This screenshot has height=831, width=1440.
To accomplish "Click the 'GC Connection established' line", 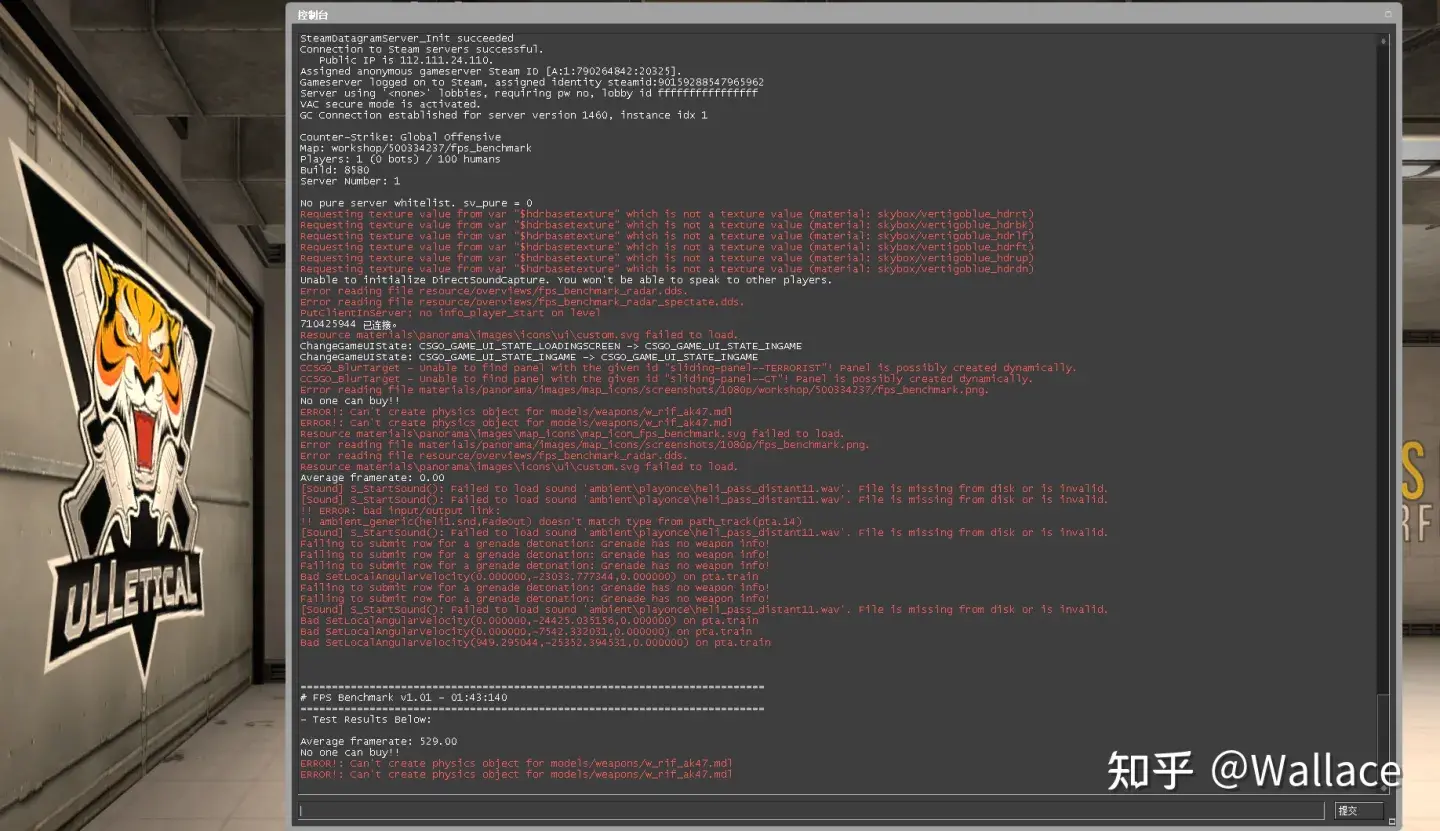I will (x=504, y=115).
